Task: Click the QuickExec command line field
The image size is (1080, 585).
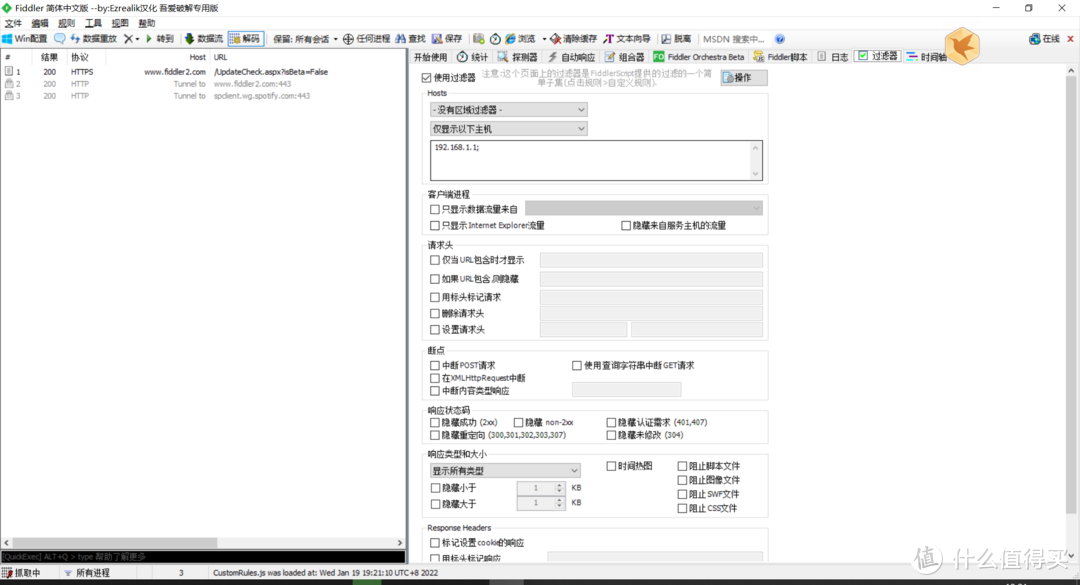Action: [x=200, y=558]
